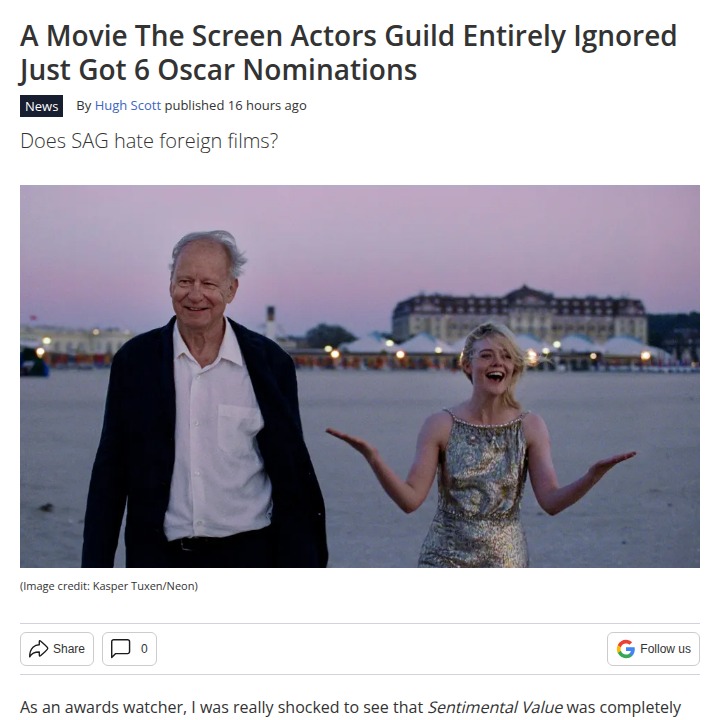Click the comment count showing 0
This screenshot has width=720, height=720.
(x=144, y=649)
